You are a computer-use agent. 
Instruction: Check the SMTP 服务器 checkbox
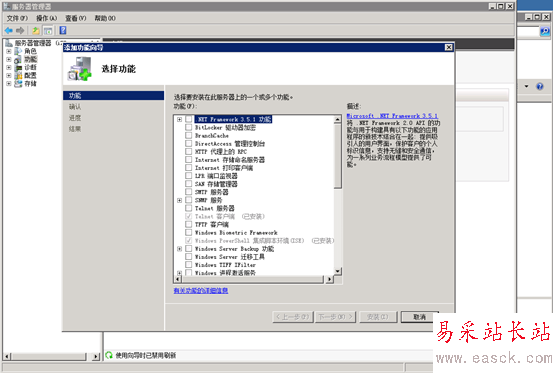(x=189, y=192)
